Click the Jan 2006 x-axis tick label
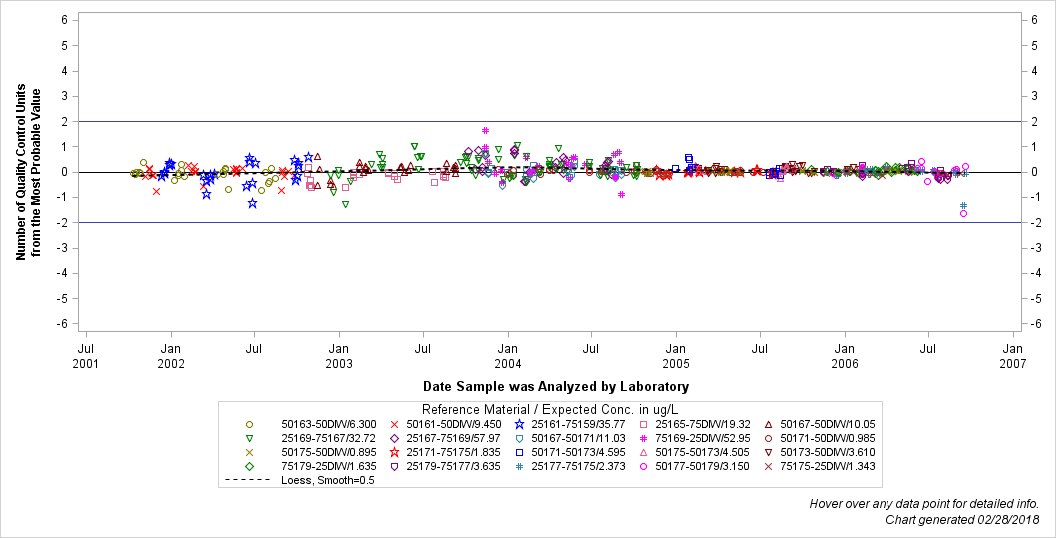 845,356
